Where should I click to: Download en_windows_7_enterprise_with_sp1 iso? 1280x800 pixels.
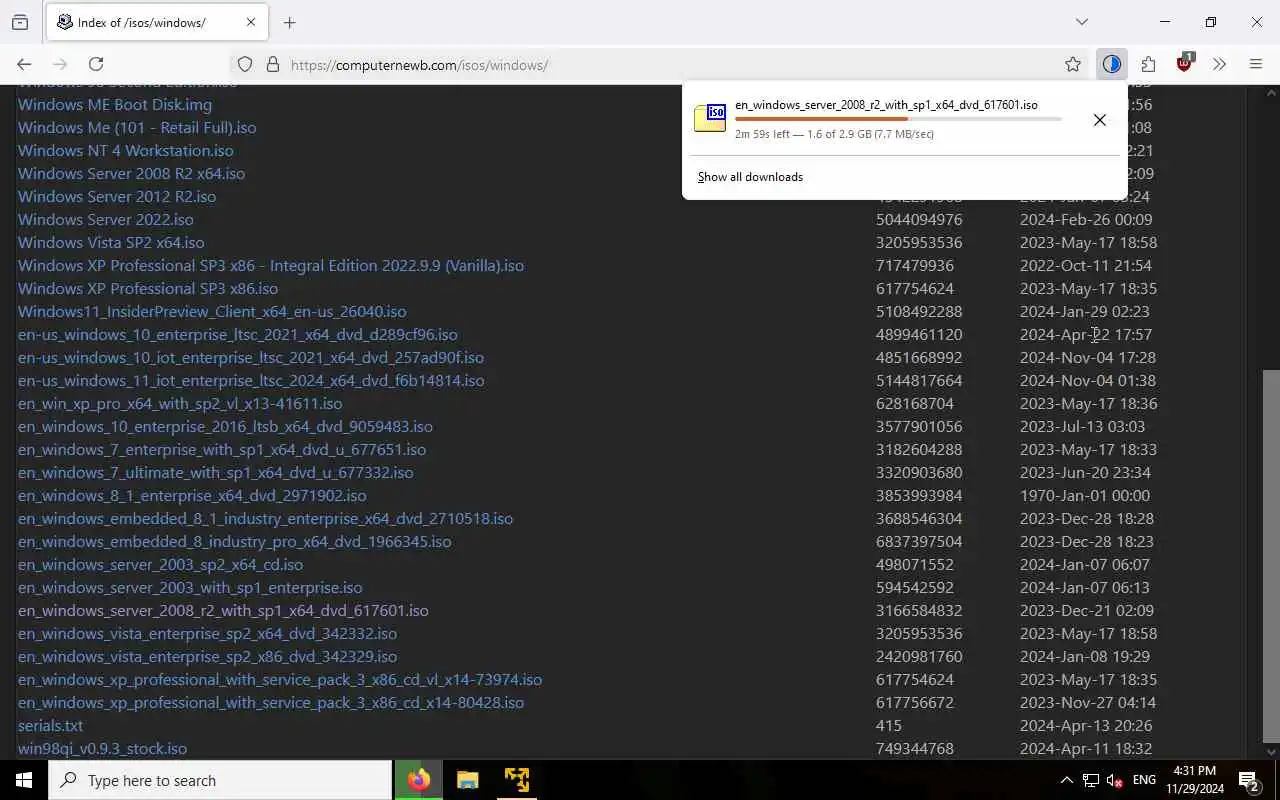222,449
